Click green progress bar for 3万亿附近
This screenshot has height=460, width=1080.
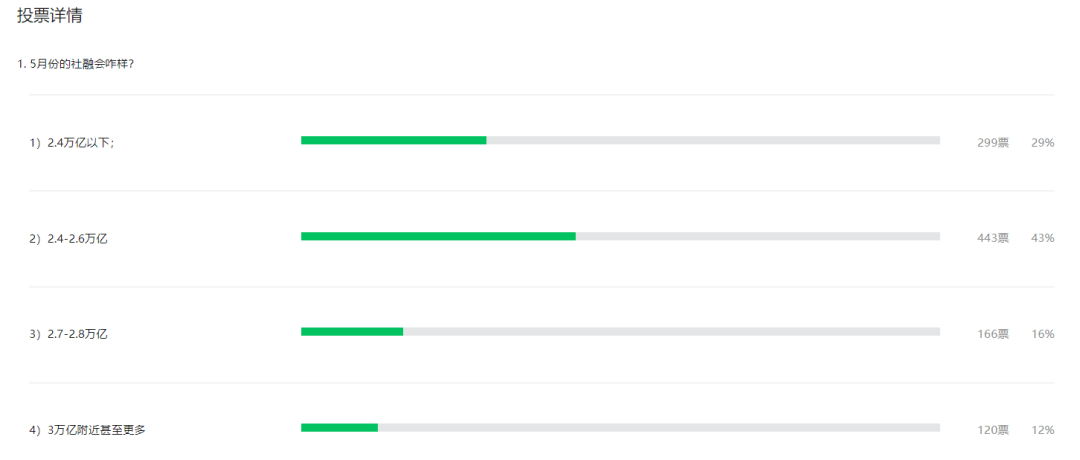(340, 428)
